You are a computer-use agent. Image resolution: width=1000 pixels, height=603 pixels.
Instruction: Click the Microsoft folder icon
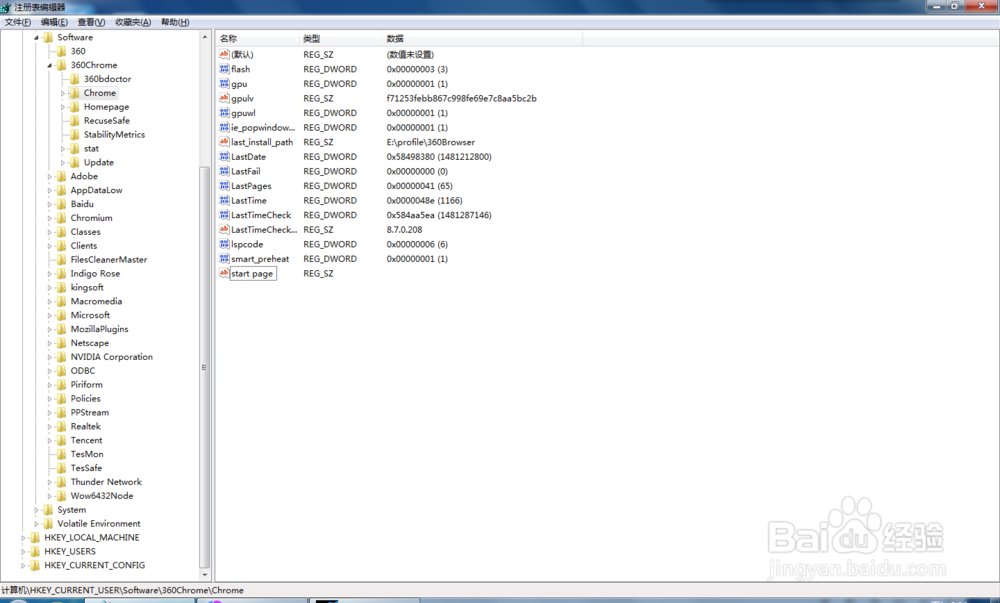click(x=61, y=315)
